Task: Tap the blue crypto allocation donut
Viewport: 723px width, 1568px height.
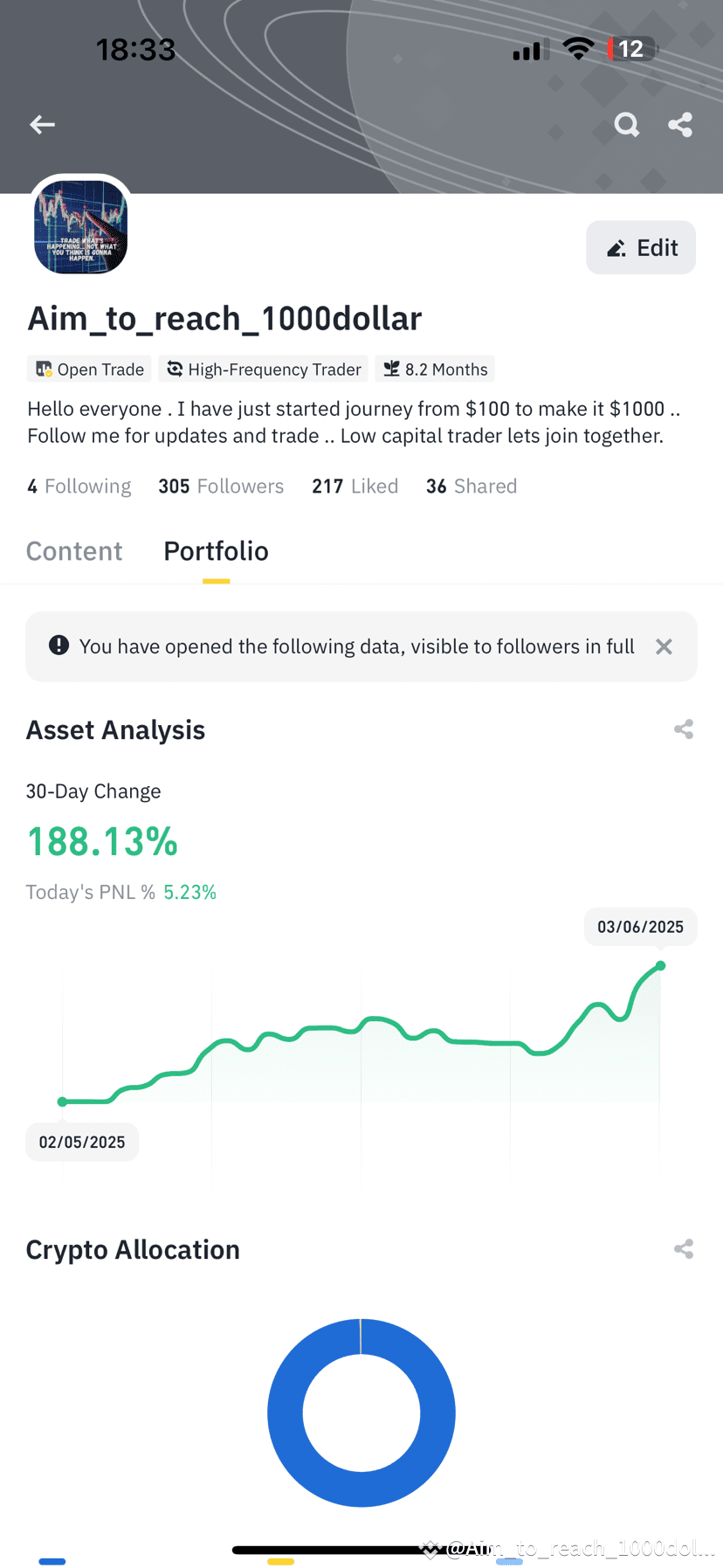Action: pos(361,1413)
